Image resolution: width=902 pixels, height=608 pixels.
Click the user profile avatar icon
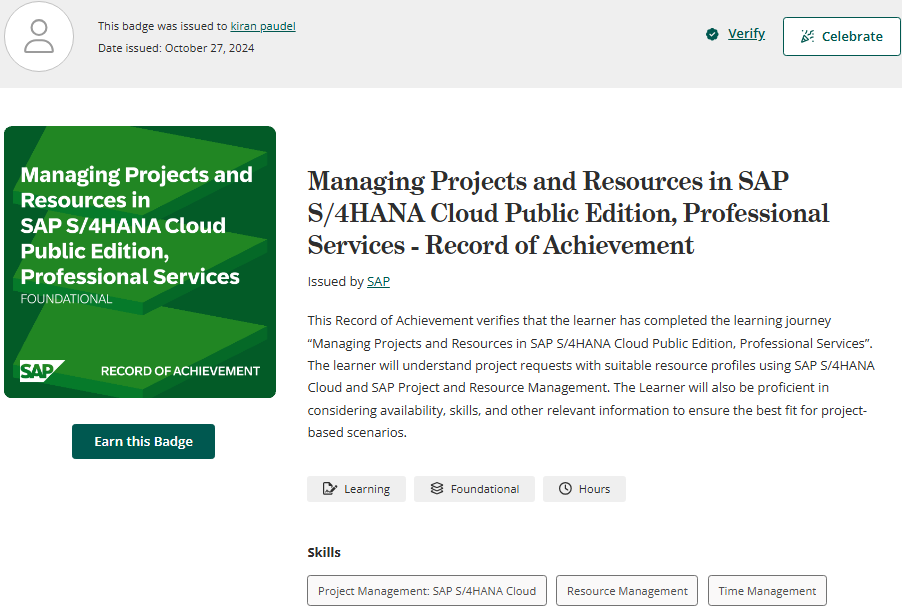(x=39, y=36)
